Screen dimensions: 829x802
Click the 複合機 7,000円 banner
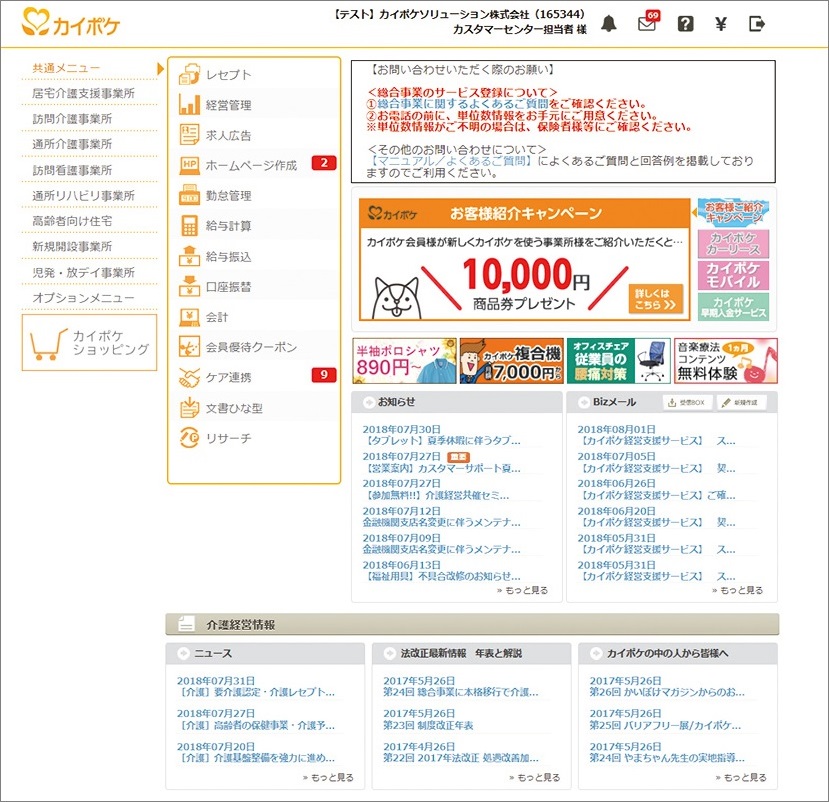pyautogui.click(x=511, y=361)
